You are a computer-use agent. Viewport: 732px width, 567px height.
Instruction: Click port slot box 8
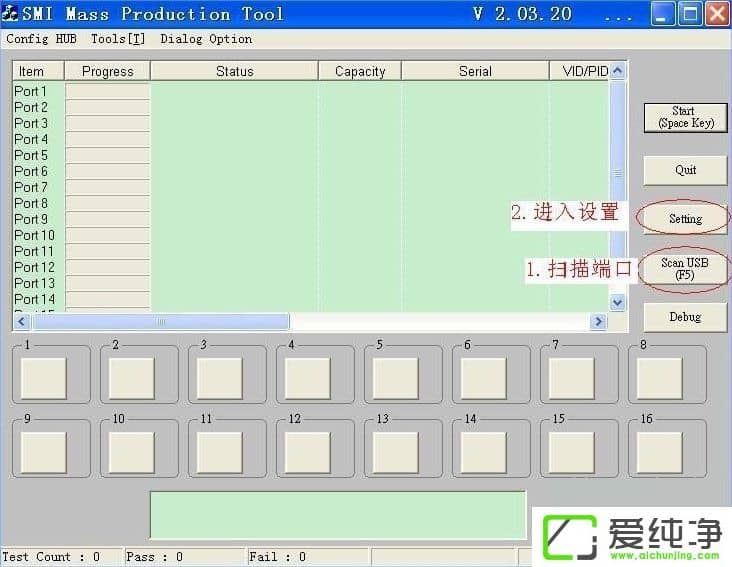point(660,378)
